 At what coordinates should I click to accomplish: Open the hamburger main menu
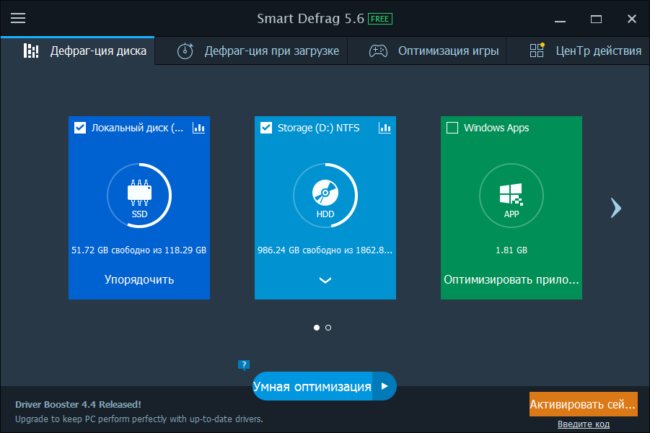[17, 18]
